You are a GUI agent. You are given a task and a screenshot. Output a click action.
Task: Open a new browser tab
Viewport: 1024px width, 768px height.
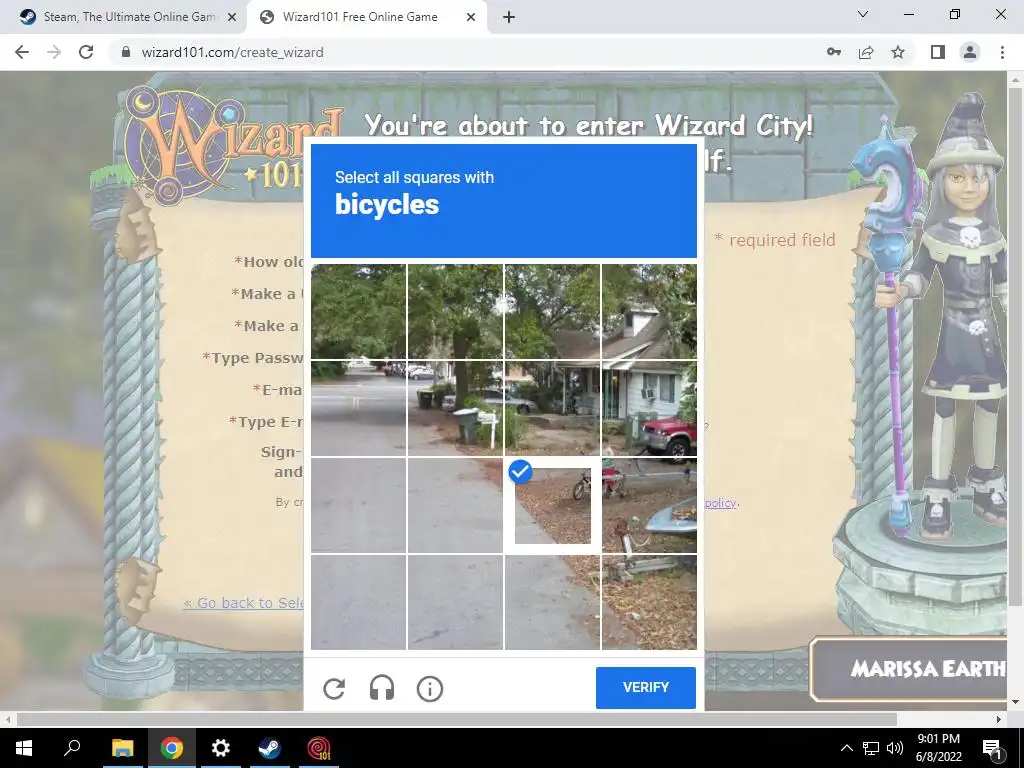[509, 18]
